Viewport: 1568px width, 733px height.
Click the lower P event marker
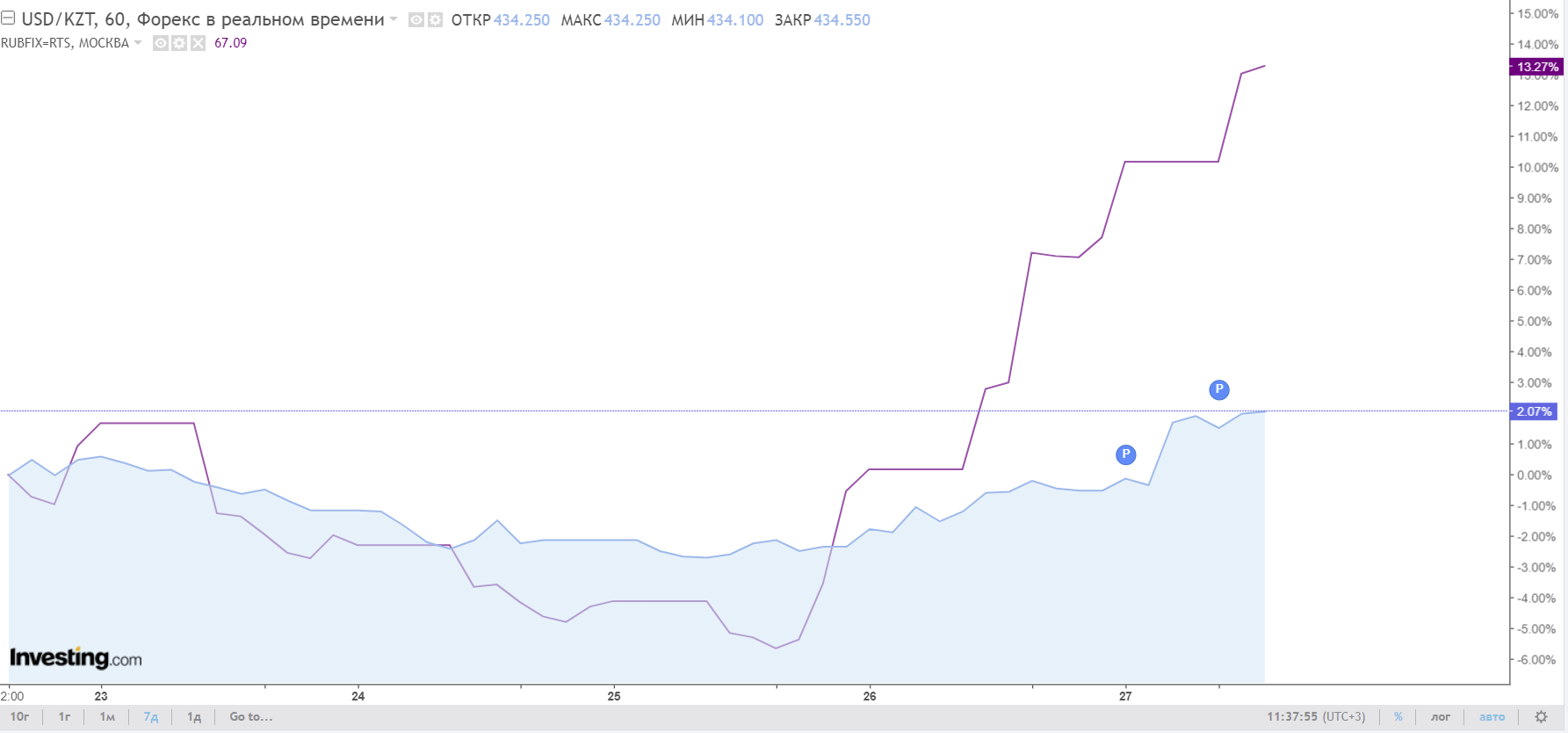1125,454
